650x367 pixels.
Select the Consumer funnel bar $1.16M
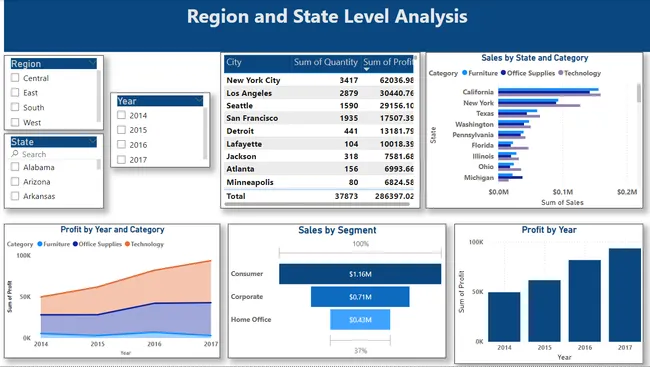point(360,274)
